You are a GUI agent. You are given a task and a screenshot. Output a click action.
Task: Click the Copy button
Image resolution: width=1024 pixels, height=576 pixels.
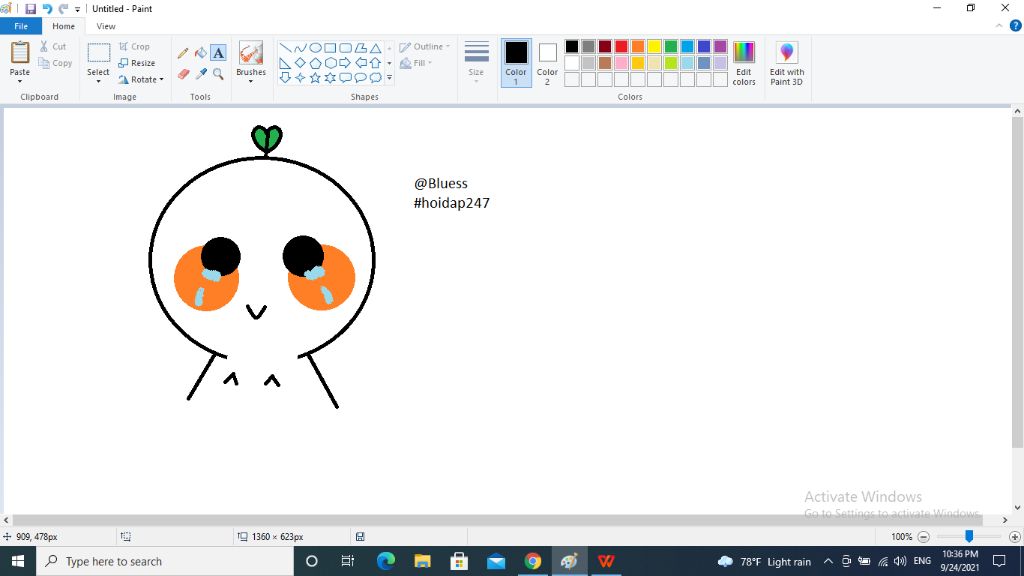(x=55, y=63)
